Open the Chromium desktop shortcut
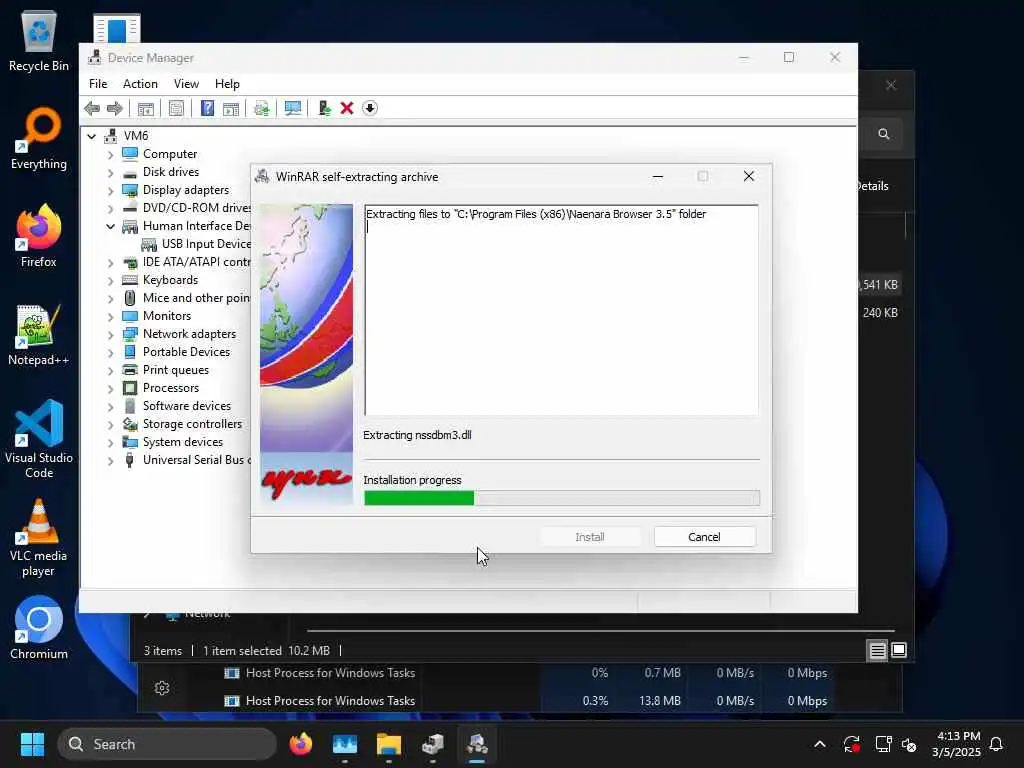 39,628
